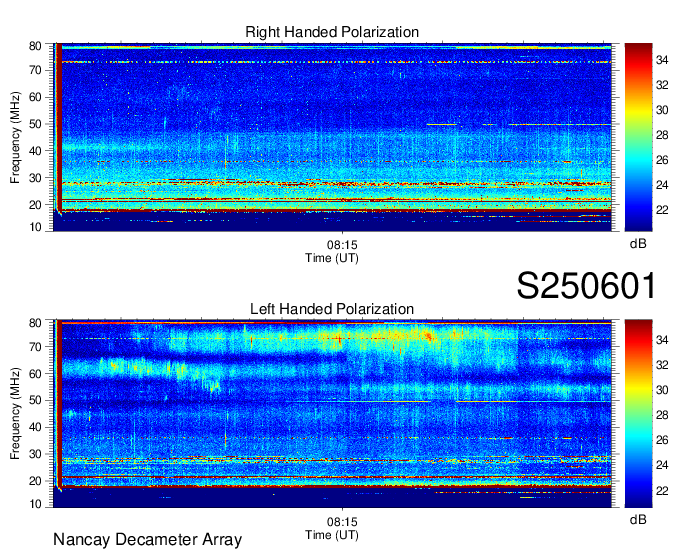
Task: Click "Frequency (MHz)" axis label of Left Handed plot
Action: tap(15, 414)
